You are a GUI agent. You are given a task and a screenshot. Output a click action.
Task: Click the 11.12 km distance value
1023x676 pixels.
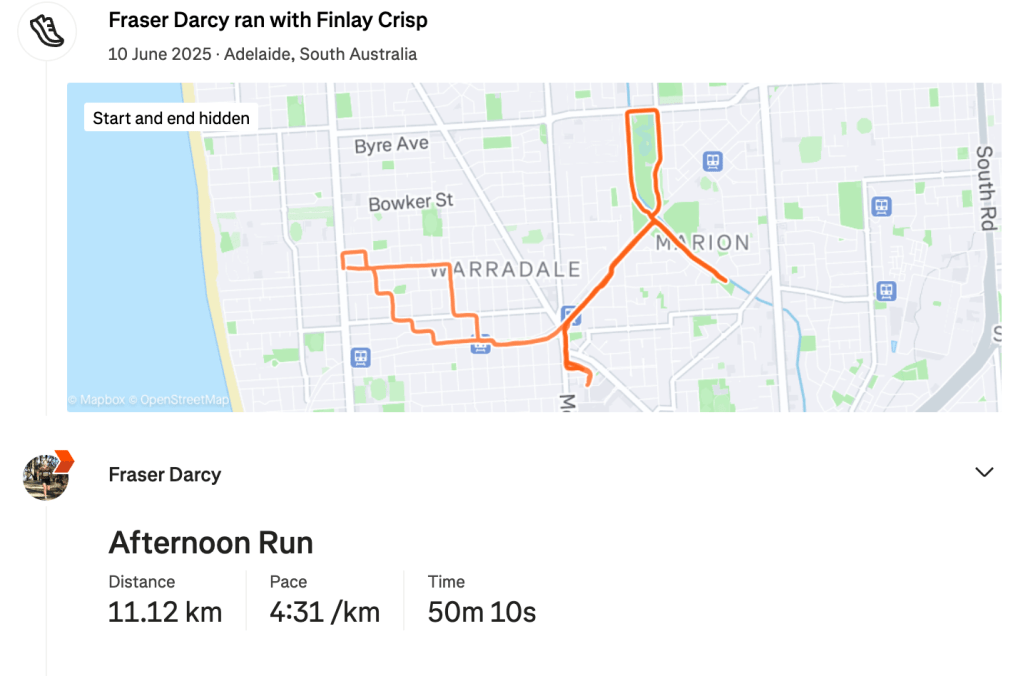pyautogui.click(x=165, y=611)
